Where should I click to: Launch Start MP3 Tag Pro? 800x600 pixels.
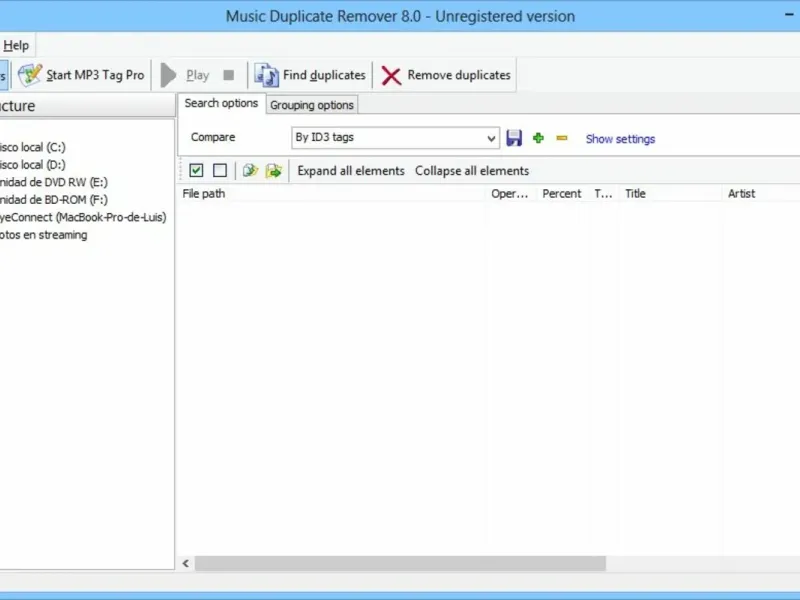(82, 75)
